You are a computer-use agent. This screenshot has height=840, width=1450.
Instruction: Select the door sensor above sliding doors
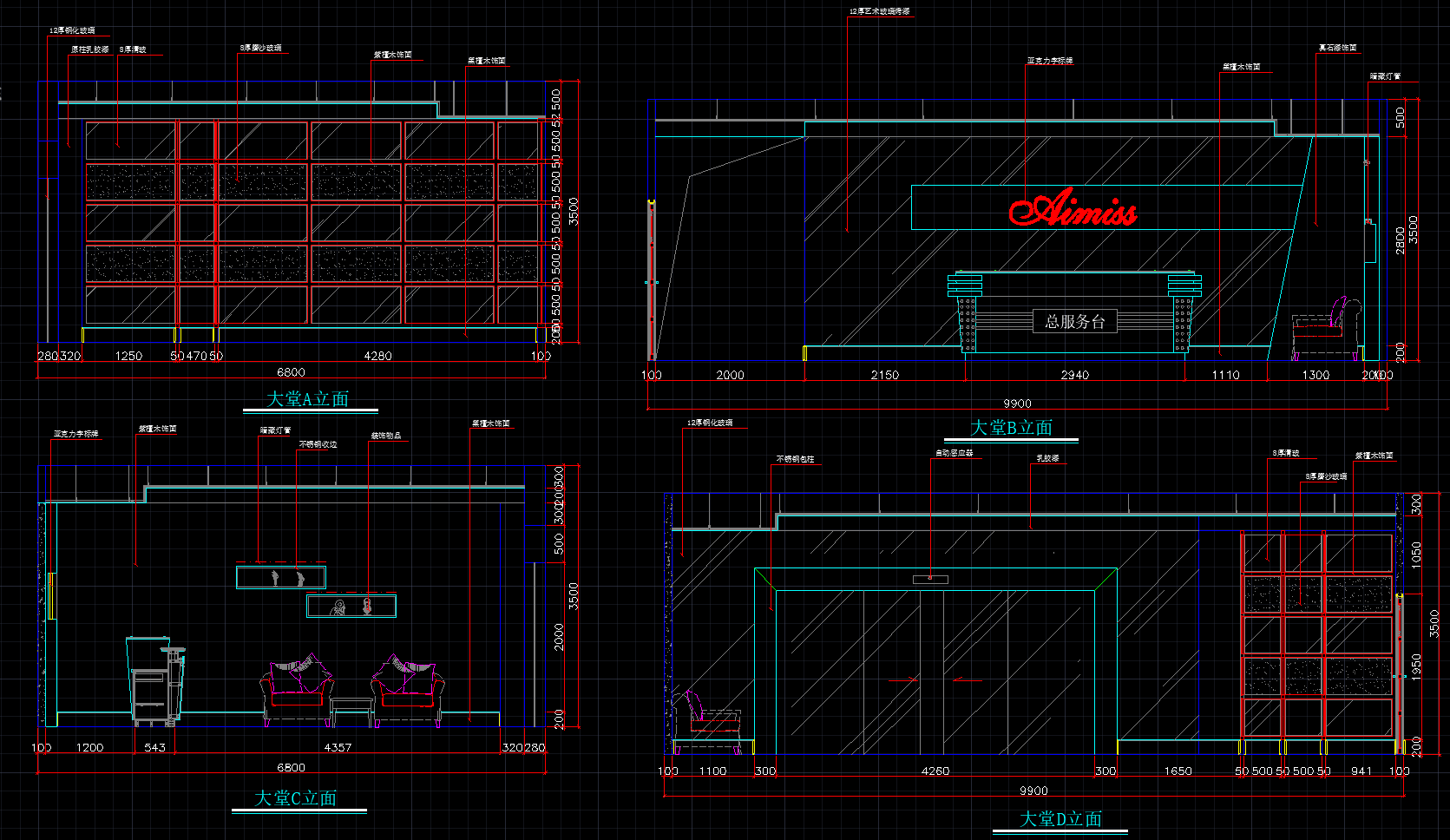pos(930,579)
